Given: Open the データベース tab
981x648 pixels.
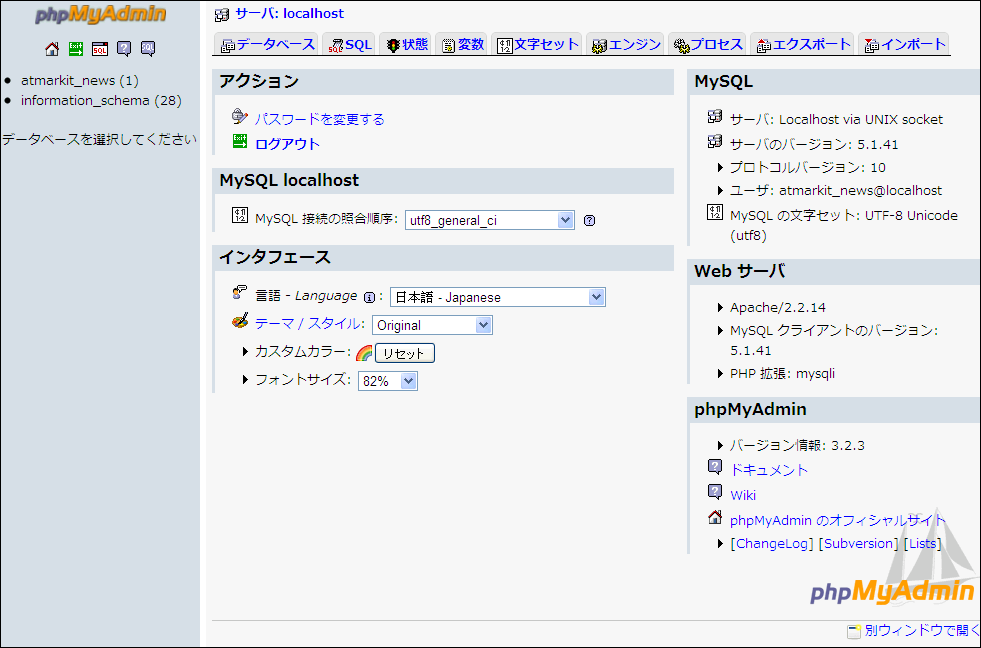Looking at the screenshot, I should pyautogui.click(x=267, y=44).
